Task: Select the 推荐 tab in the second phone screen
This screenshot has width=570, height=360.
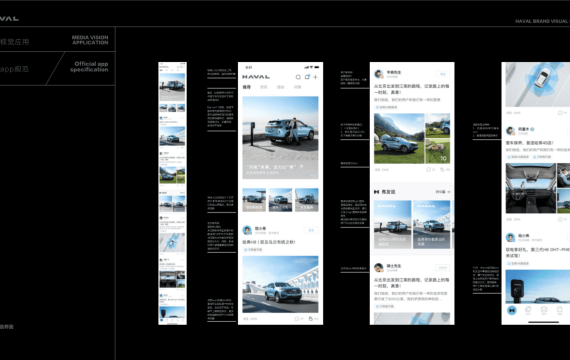Action: point(246,87)
